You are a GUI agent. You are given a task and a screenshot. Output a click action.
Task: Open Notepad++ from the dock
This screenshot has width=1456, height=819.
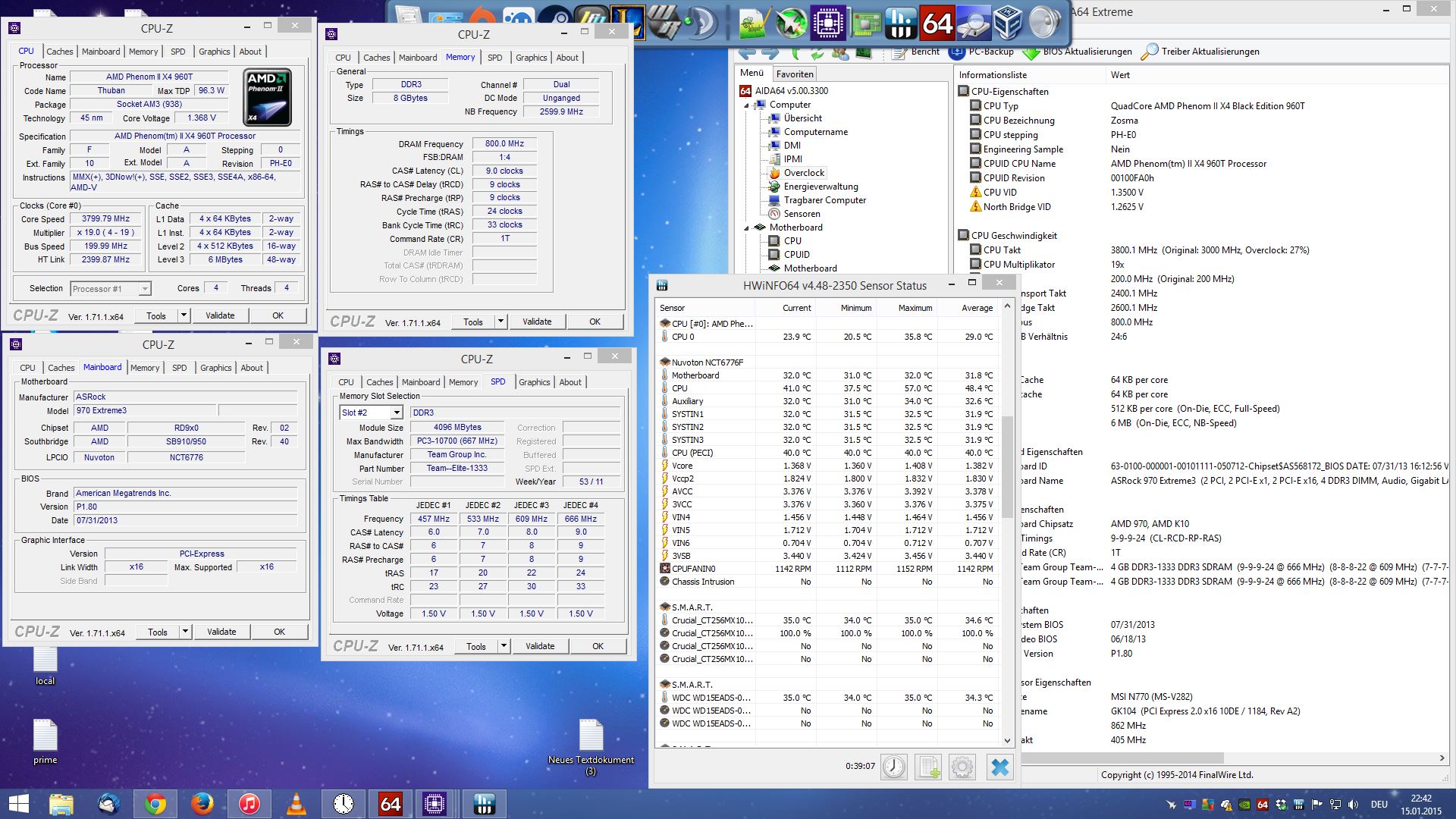coord(754,23)
